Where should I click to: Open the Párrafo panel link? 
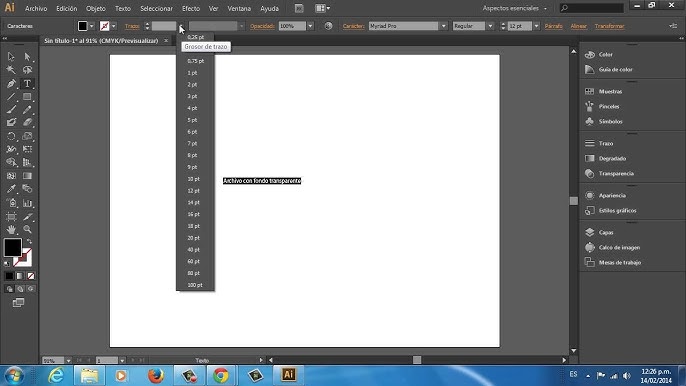[x=553, y=26]
